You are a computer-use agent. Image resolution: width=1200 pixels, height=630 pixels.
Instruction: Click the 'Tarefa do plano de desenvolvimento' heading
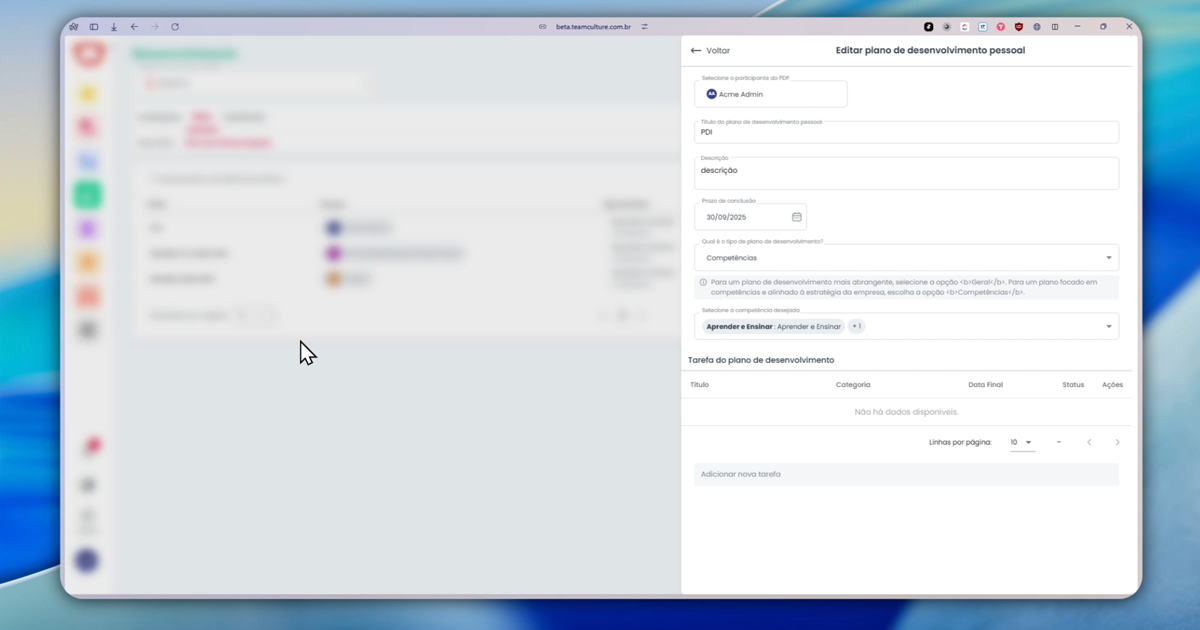click(761, 360)
